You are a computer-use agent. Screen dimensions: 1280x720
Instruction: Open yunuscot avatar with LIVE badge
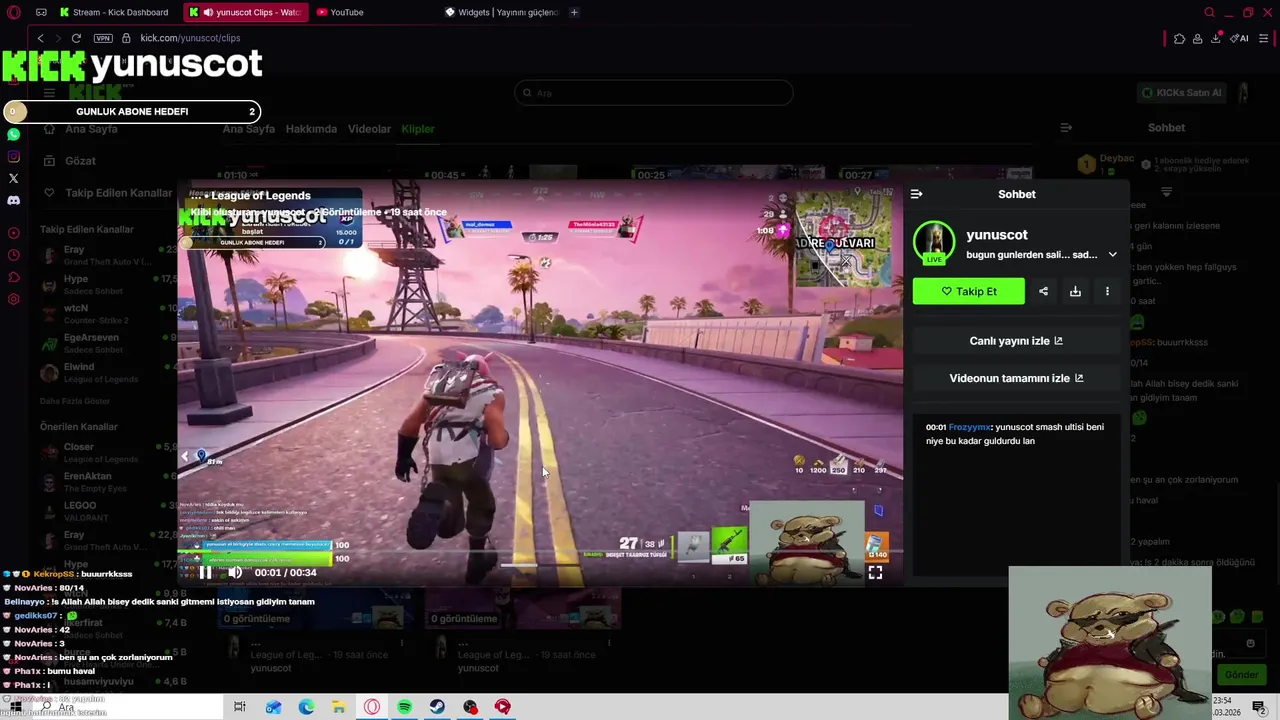click(933, 243)
